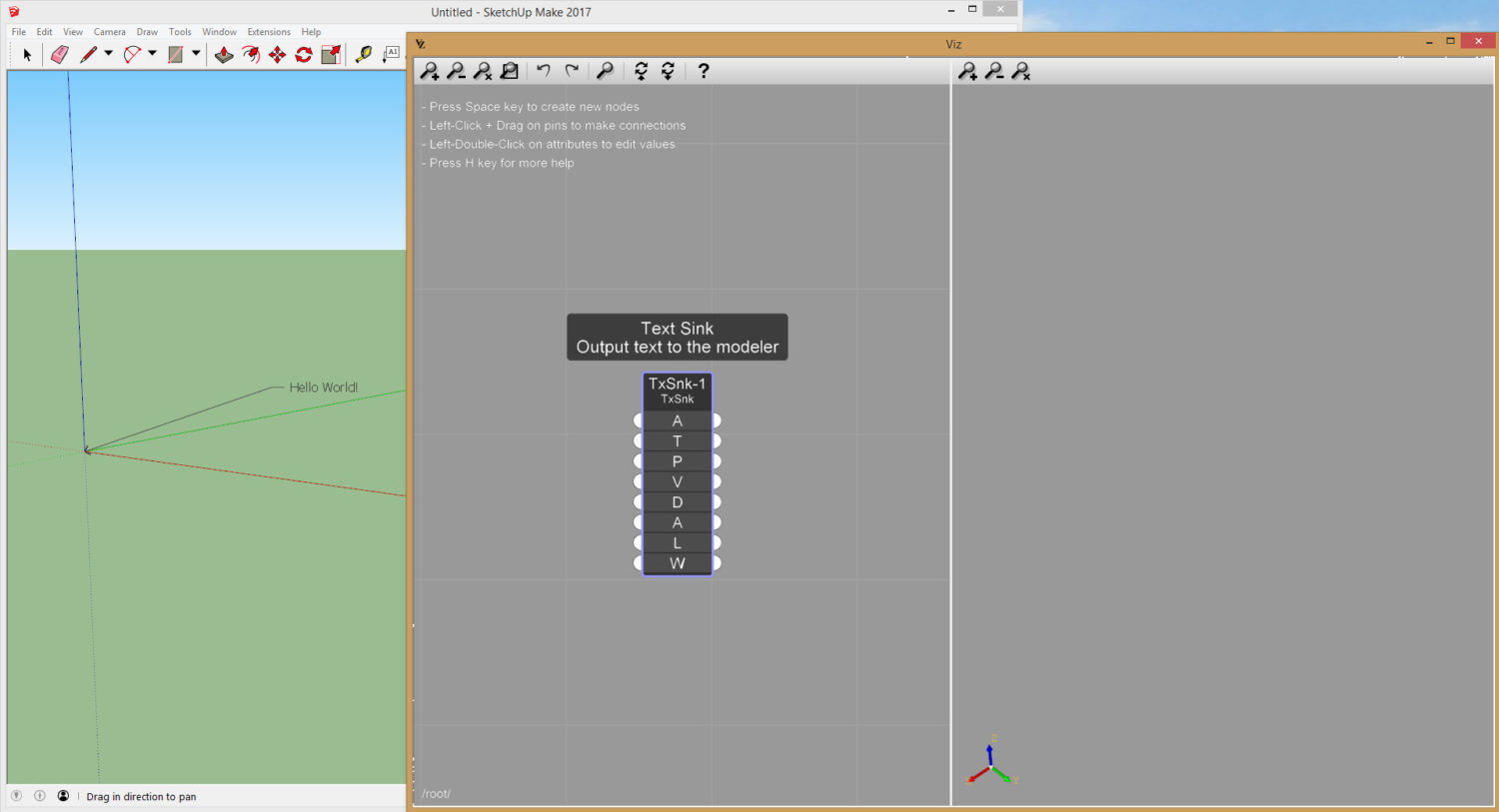Viewport: 1499px width, 812px height.
Task: Click the Redo arrow in Viz
Action: pyautogui.click(x=572, y=71)
